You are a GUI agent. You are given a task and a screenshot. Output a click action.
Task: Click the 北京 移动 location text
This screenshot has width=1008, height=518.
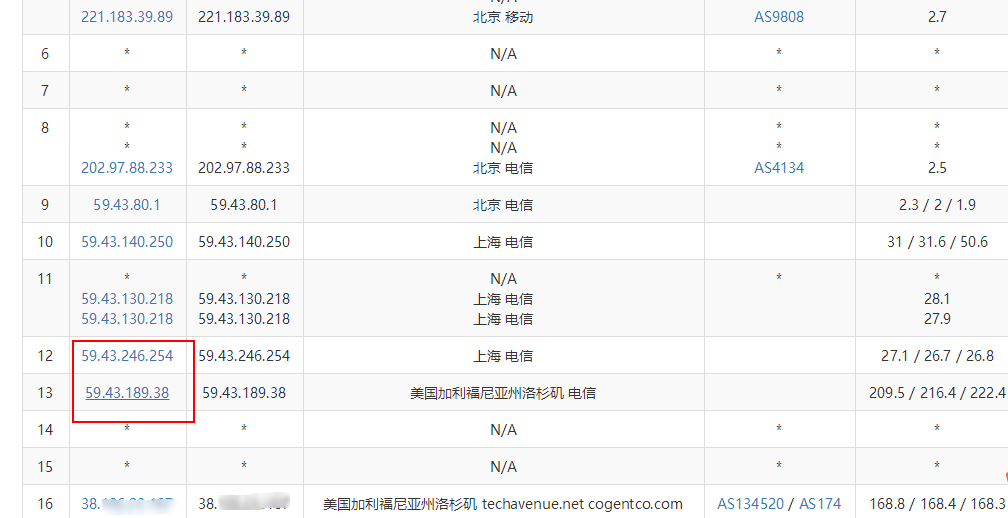503,17
